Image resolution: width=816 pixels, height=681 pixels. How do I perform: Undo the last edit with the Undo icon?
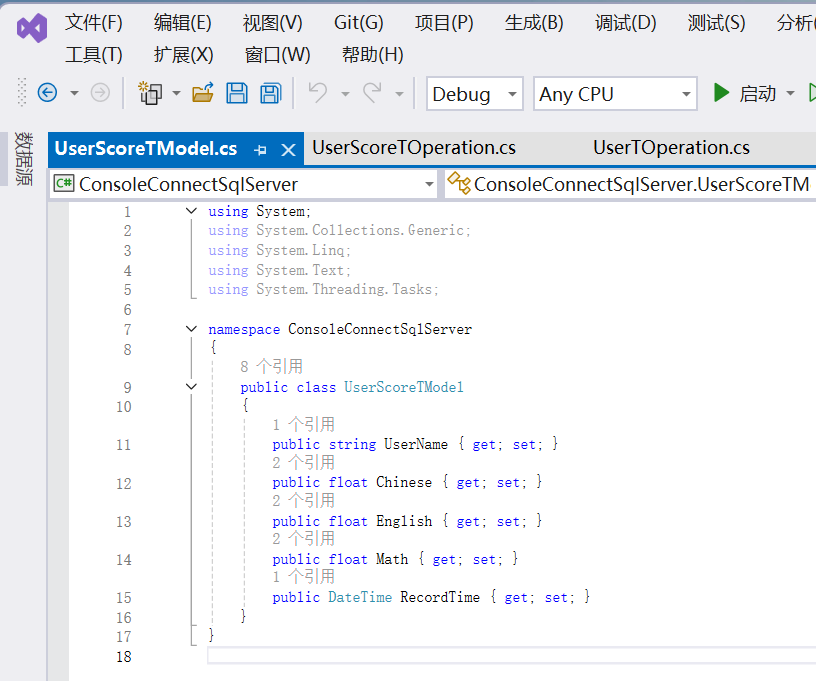(x=316, y=93)
